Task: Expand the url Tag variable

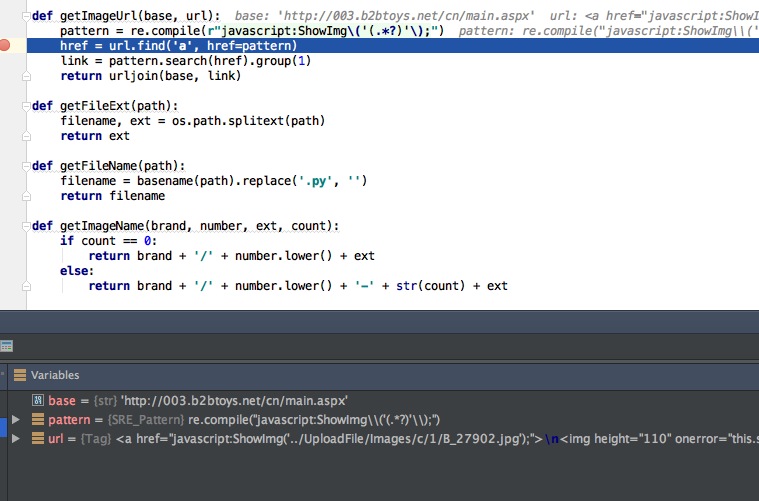Action: (16, 439)
